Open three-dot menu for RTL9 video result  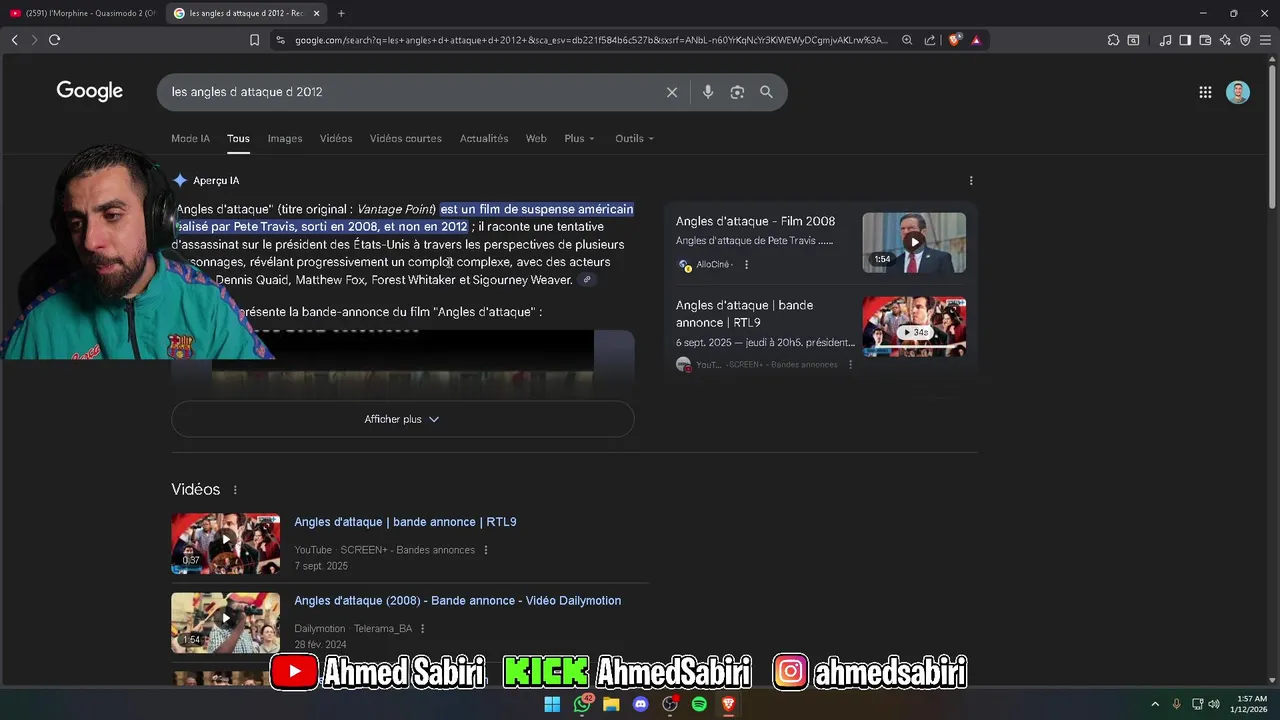486,550
